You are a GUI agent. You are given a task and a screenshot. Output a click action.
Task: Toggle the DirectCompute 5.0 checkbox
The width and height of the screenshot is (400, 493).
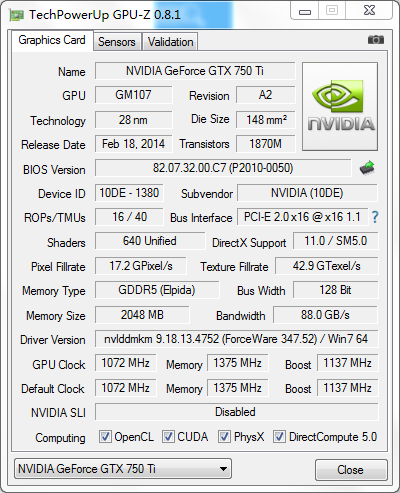tap(279, 436)
